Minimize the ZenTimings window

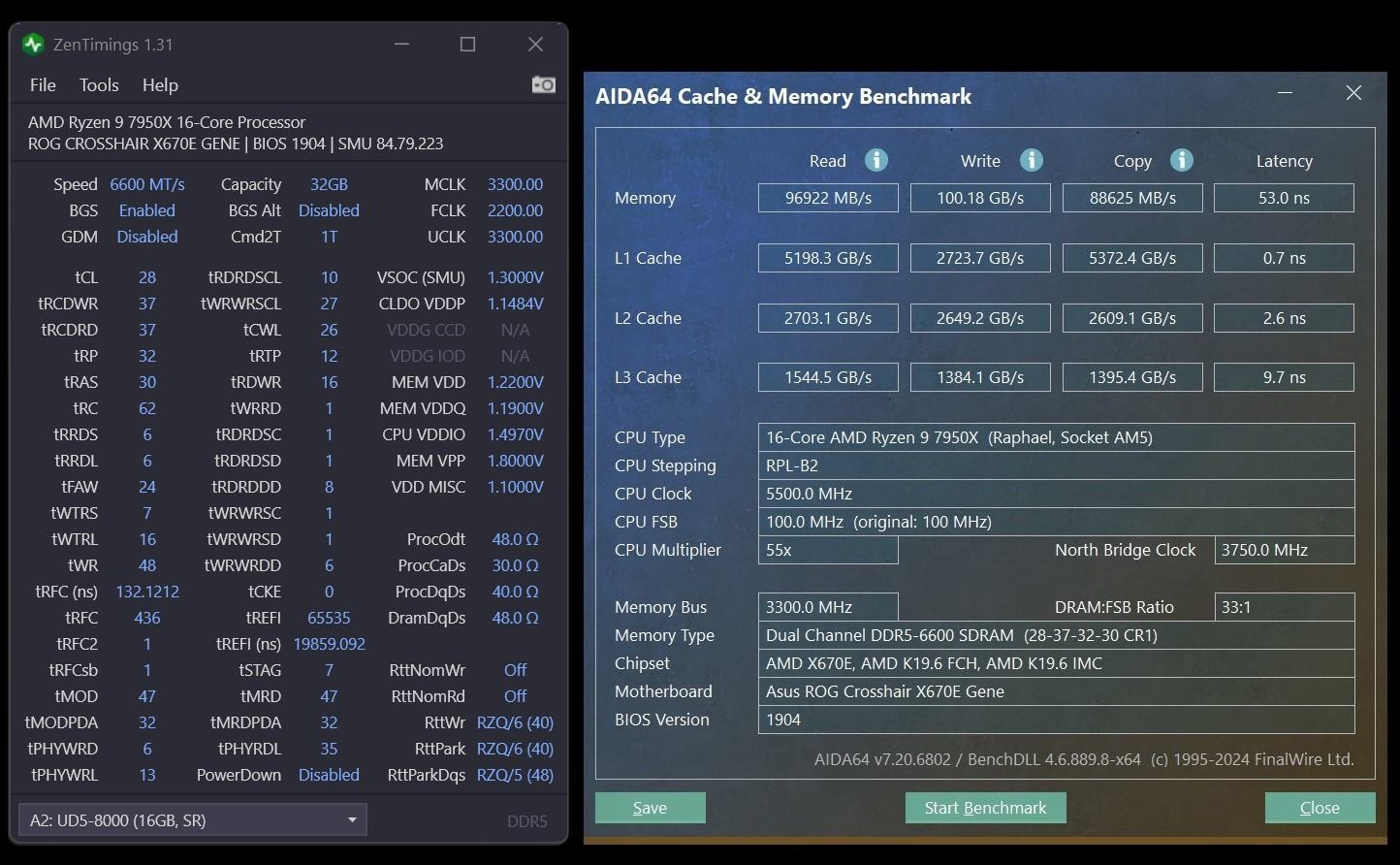pyautogui.click(x=402, y=45)
